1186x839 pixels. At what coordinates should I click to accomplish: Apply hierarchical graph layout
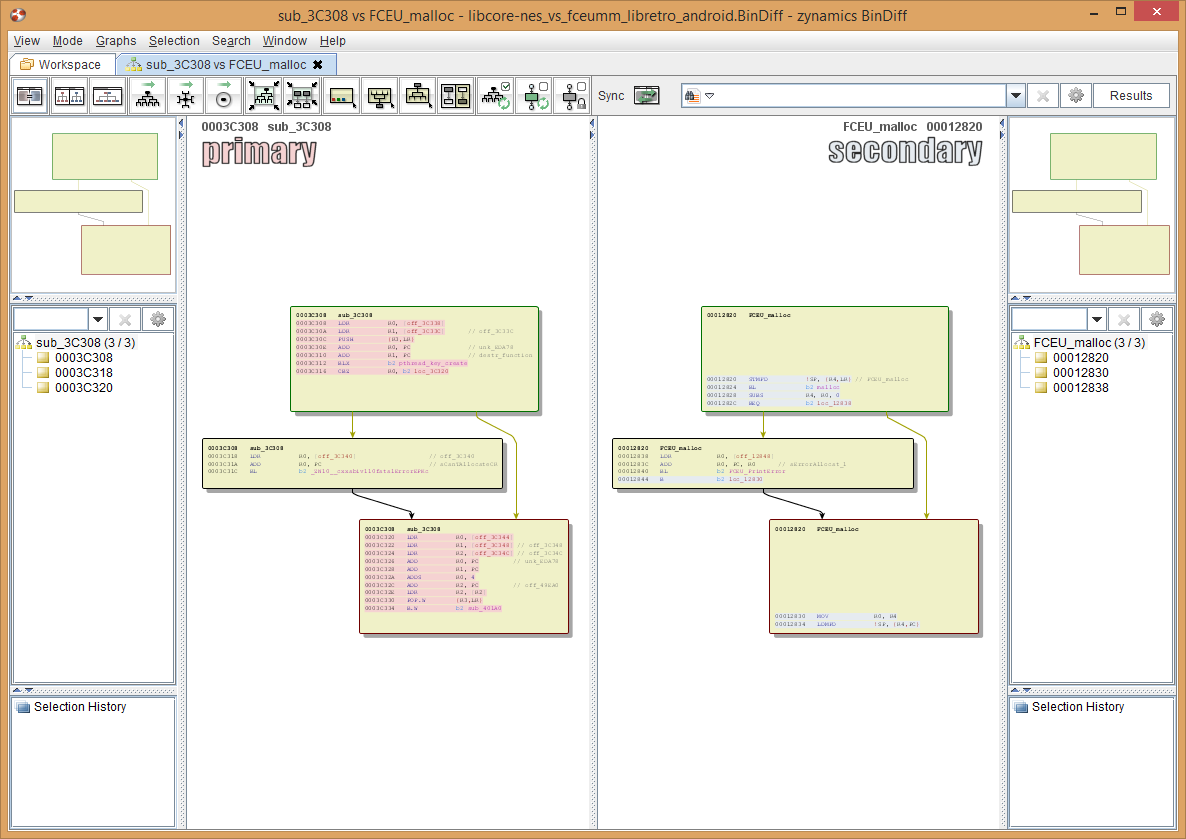147,96
